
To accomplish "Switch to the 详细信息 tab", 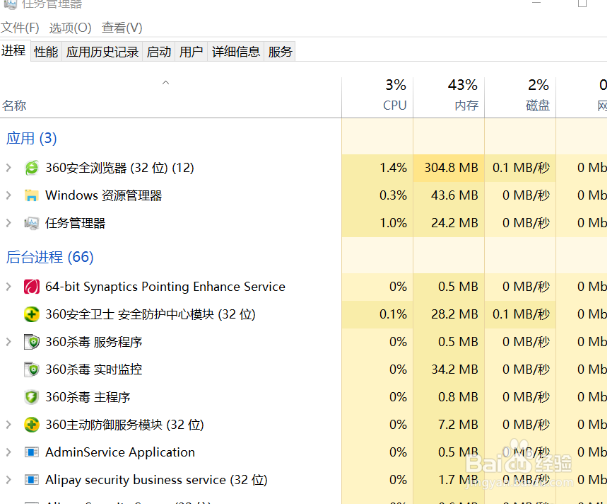I will click(236, 51).
